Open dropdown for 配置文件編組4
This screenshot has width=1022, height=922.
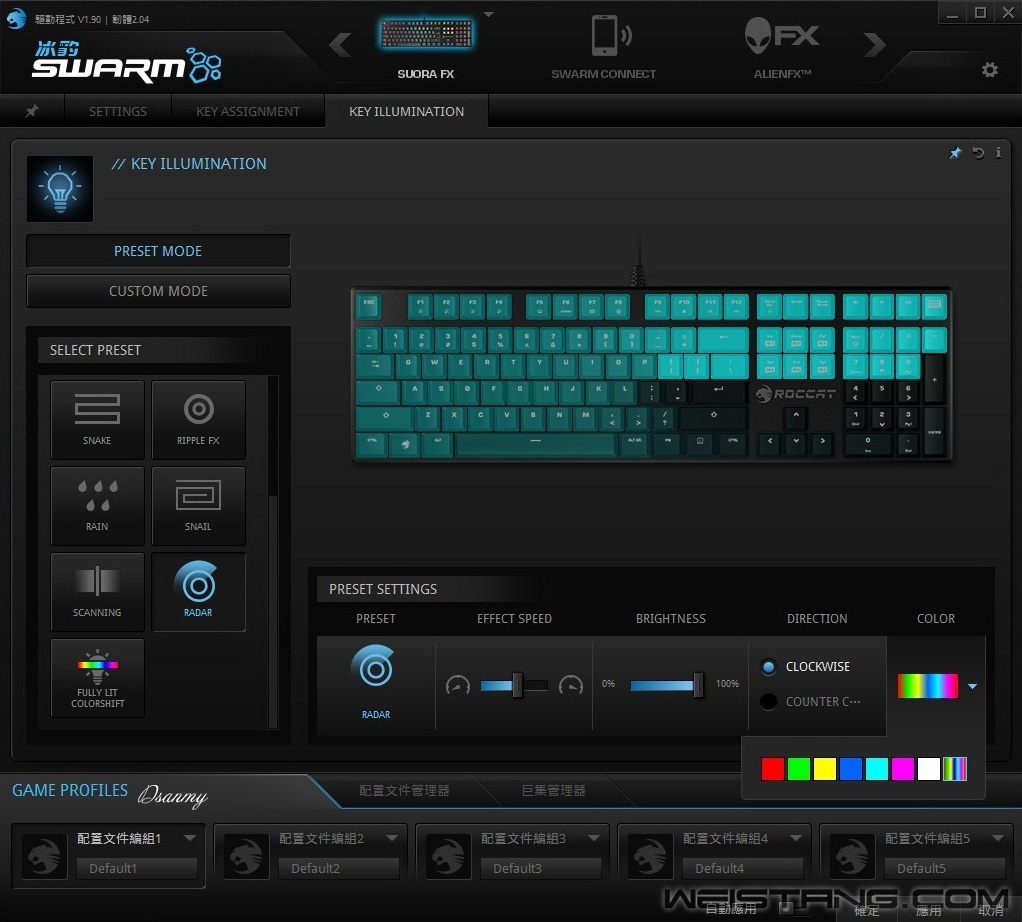coord(796,838)
